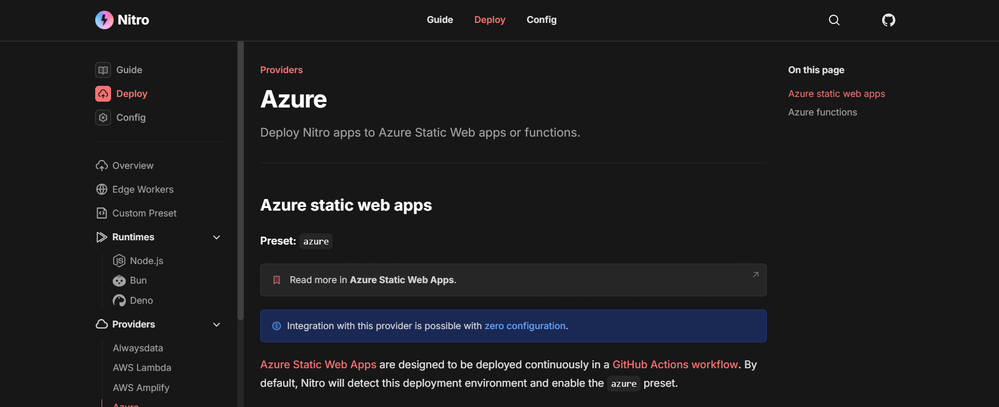Click the Bun runtime icon
Screen dimensions: 999x407
tap(119, 281)
